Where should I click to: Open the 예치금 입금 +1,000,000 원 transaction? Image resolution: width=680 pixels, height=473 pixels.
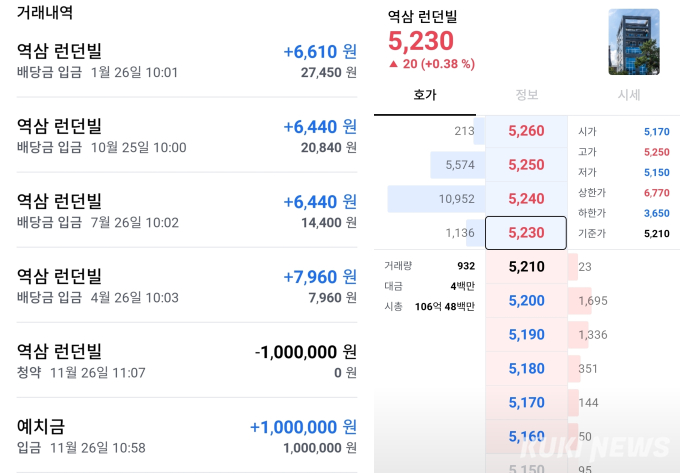coord(187,435)
